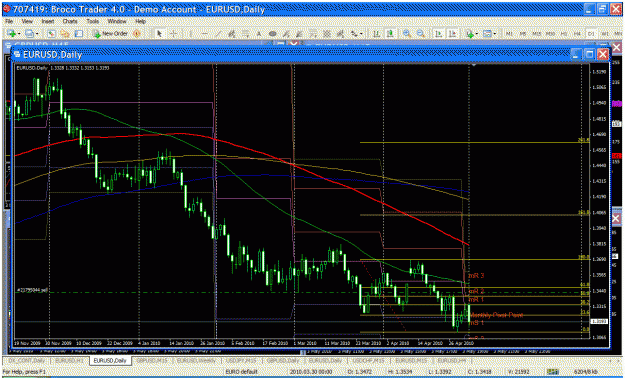Create a new chart via toolbar icon
Screen dimensions: 625x378
[11, 34]
